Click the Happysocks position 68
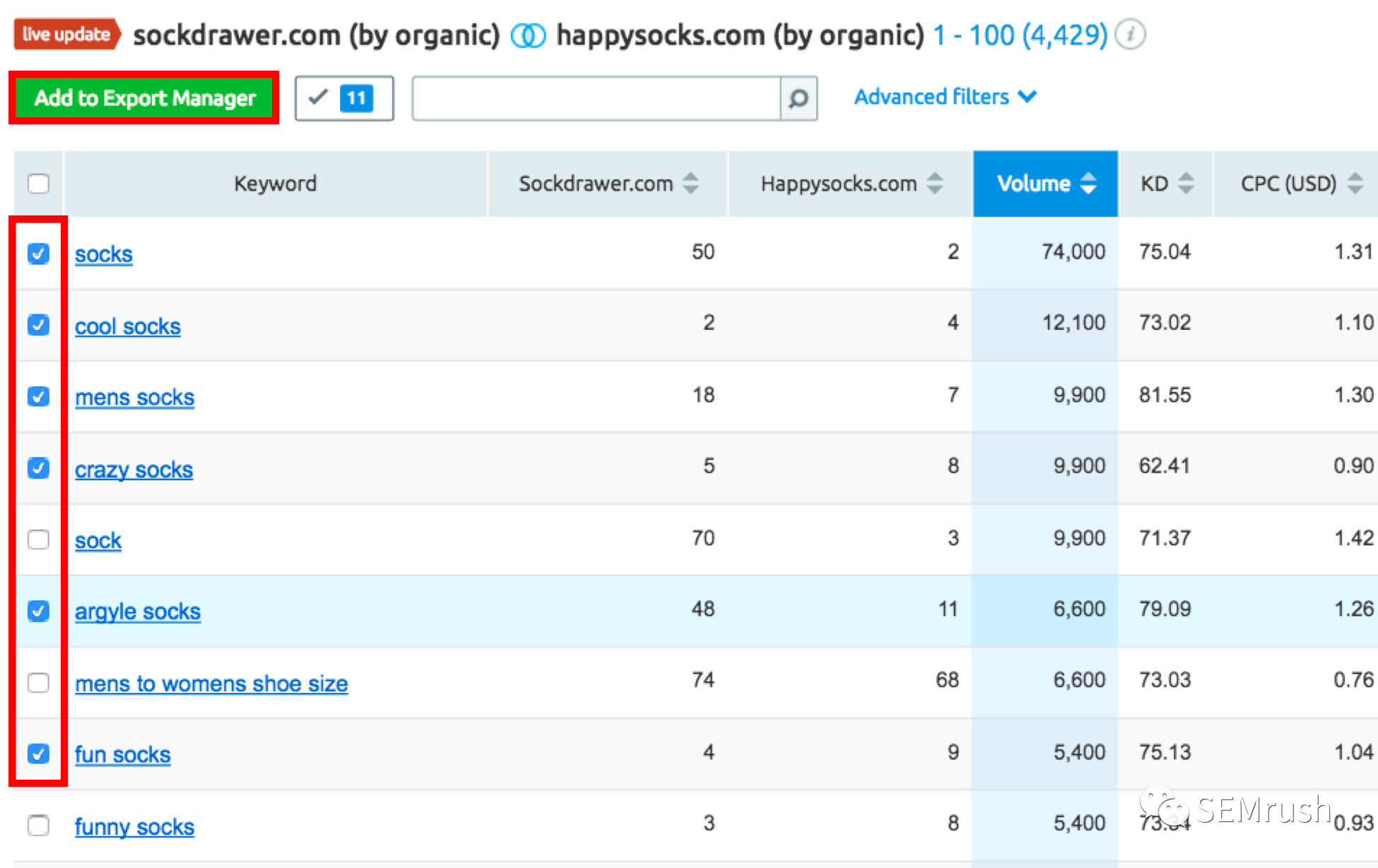The height and width of the screenshot is (868, 1378). [x=947, y=680]
